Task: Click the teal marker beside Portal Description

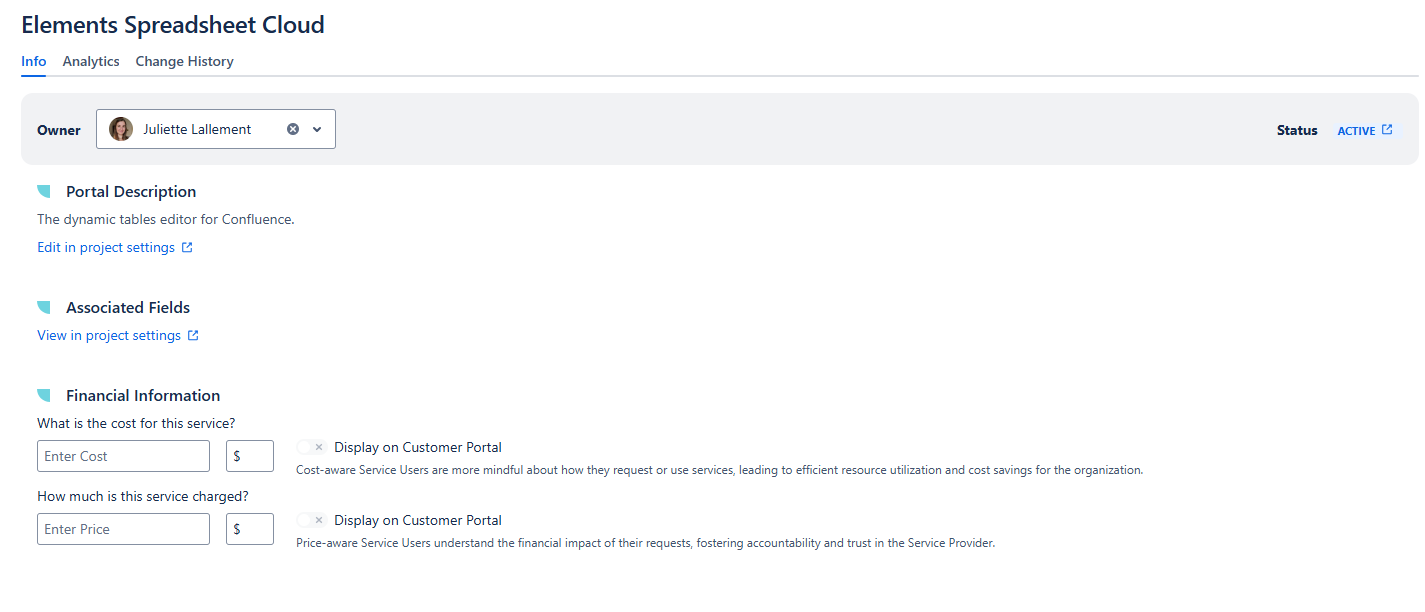Action: pos(44,192)
